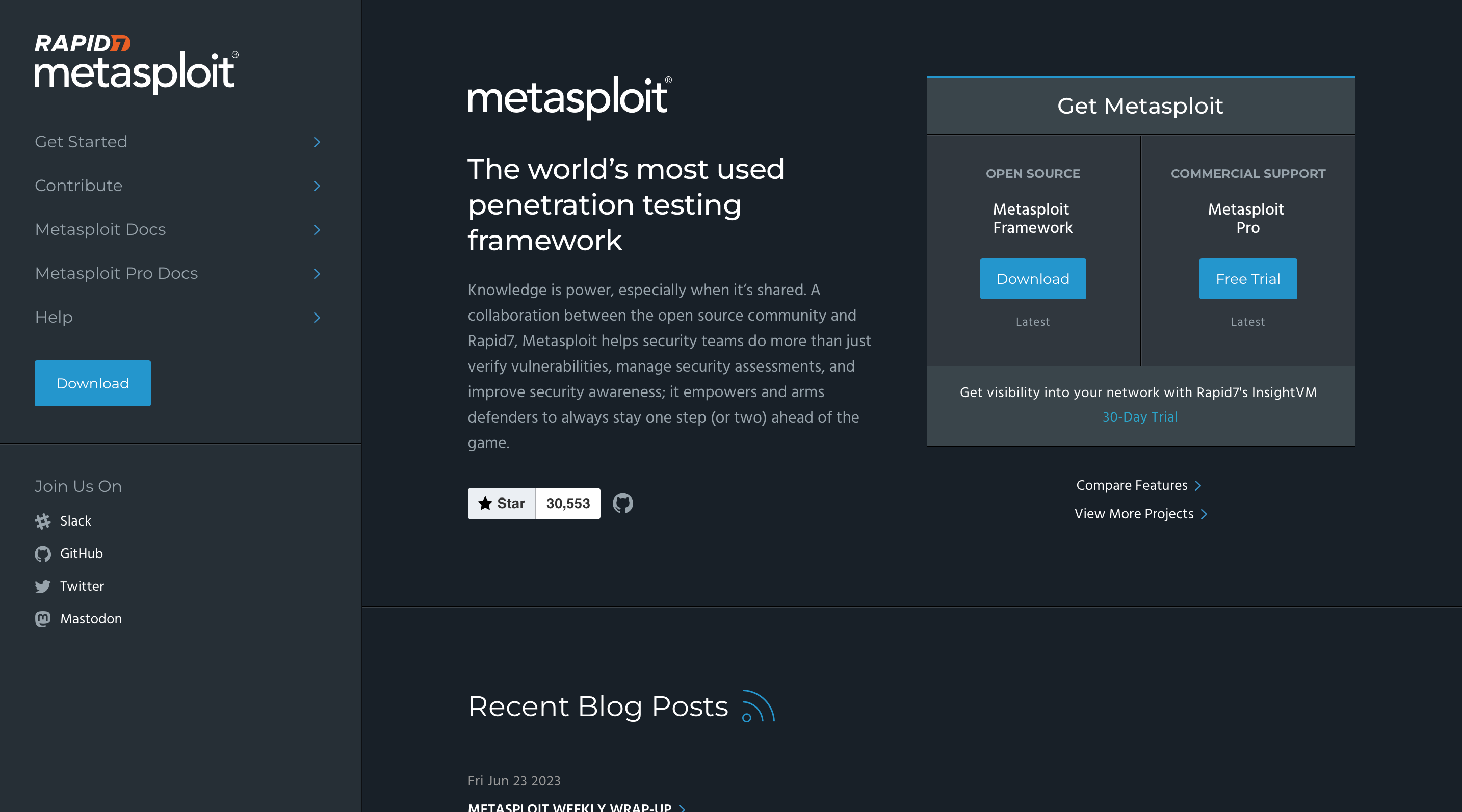This screenshot has width=1462, height=812.
Task: Click the GitHub Octocat icon near star button
Action: 623,503
